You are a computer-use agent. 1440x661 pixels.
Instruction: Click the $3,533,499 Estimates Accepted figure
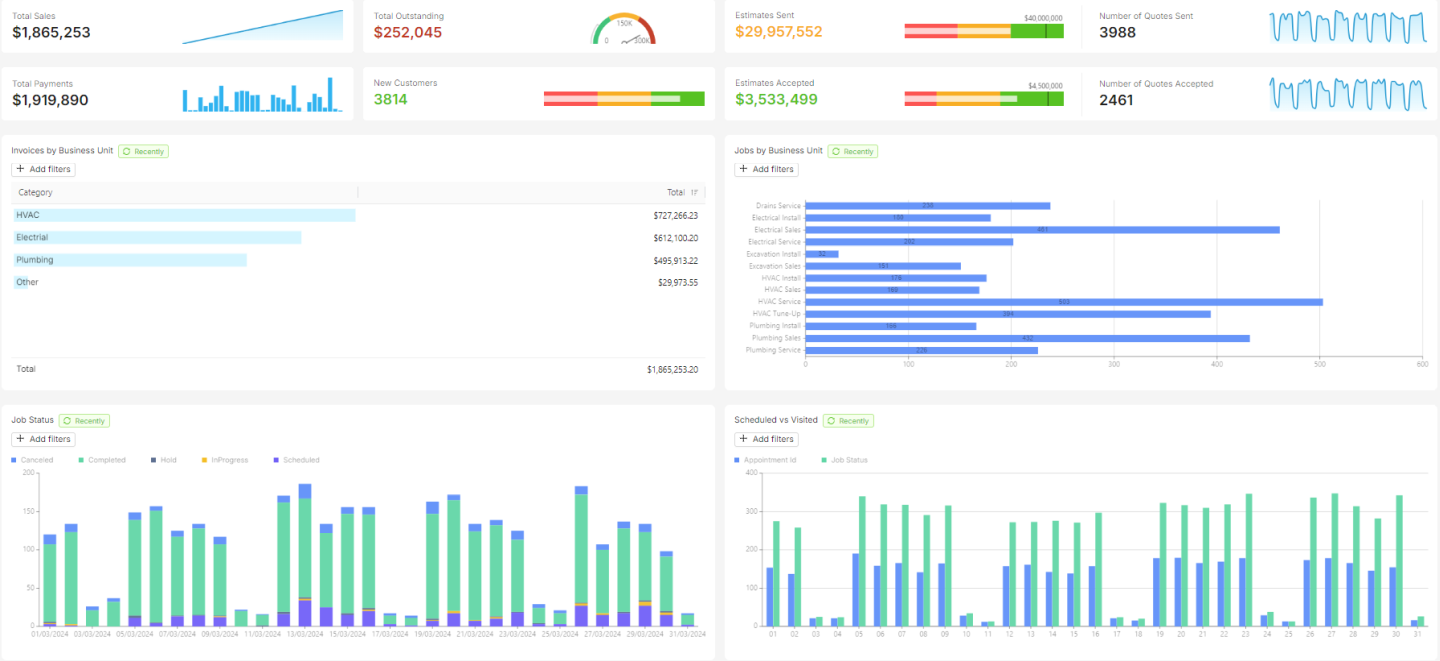776,99
